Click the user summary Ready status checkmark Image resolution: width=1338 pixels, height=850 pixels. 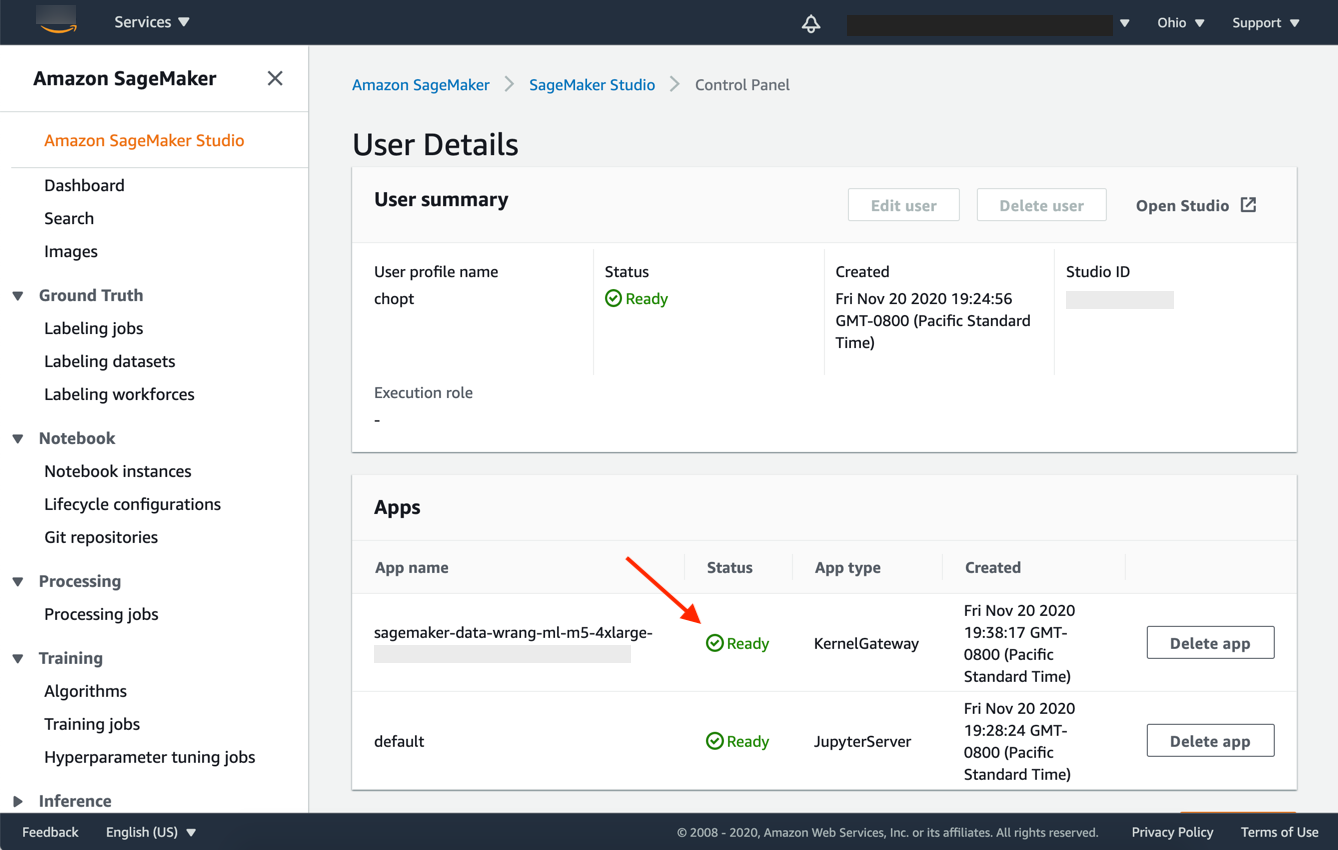click(x=613, y=298)
